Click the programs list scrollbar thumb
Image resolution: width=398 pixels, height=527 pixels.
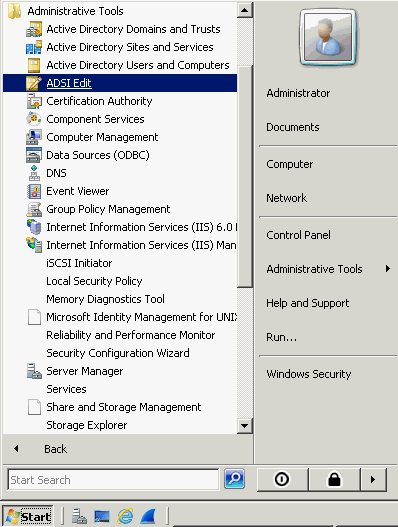tap(245, 176)
